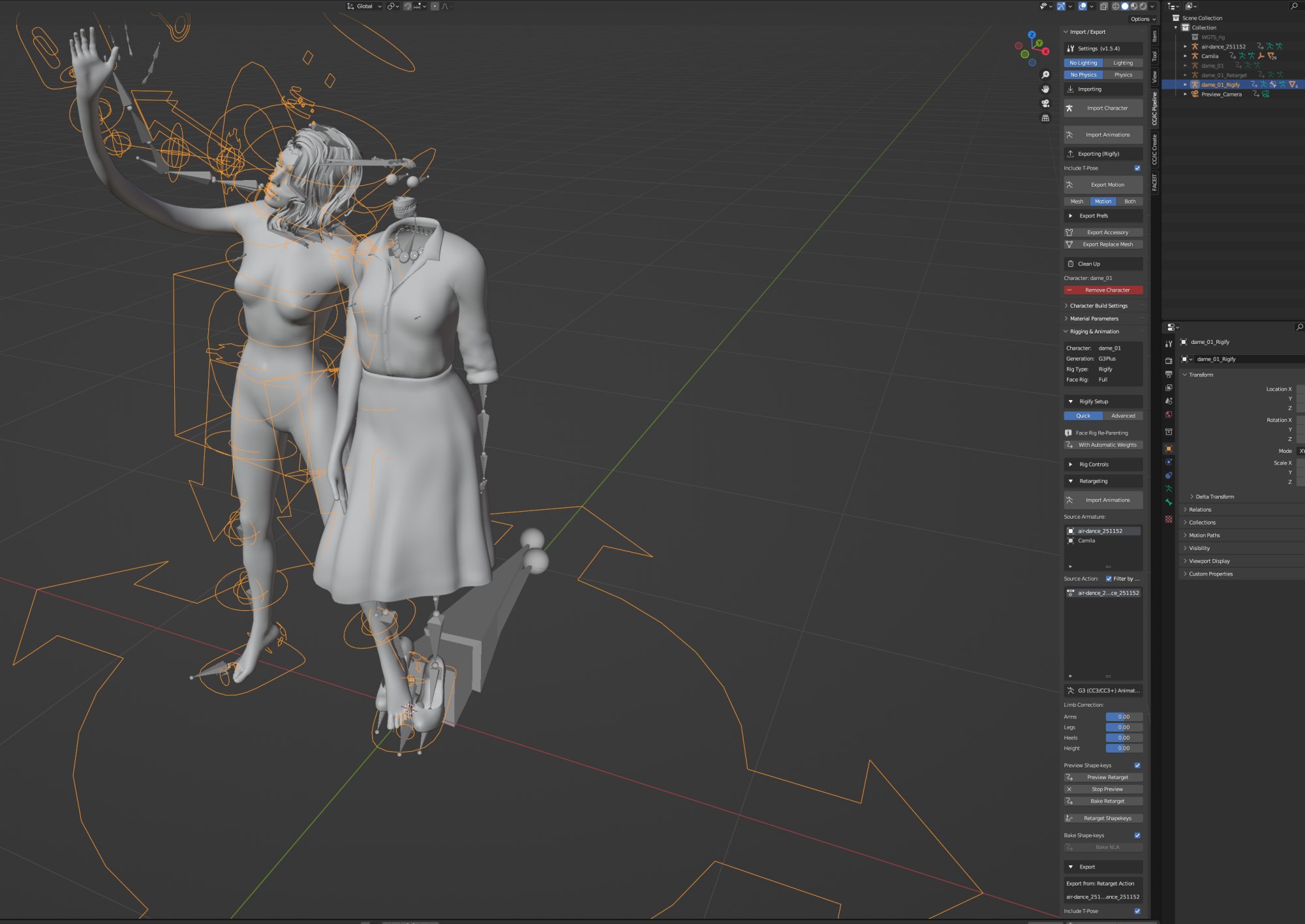This screenshot has width=1305, height=924.
Task: Select the Lighting option
Action: (1123, 63)
